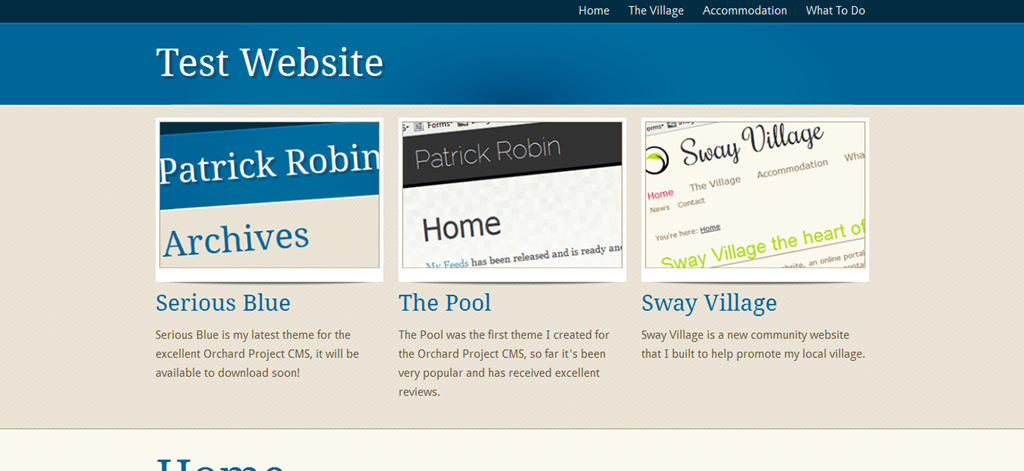Follow the Sway Village heading link
The image size is (1024, 471).
click(709, 303)
